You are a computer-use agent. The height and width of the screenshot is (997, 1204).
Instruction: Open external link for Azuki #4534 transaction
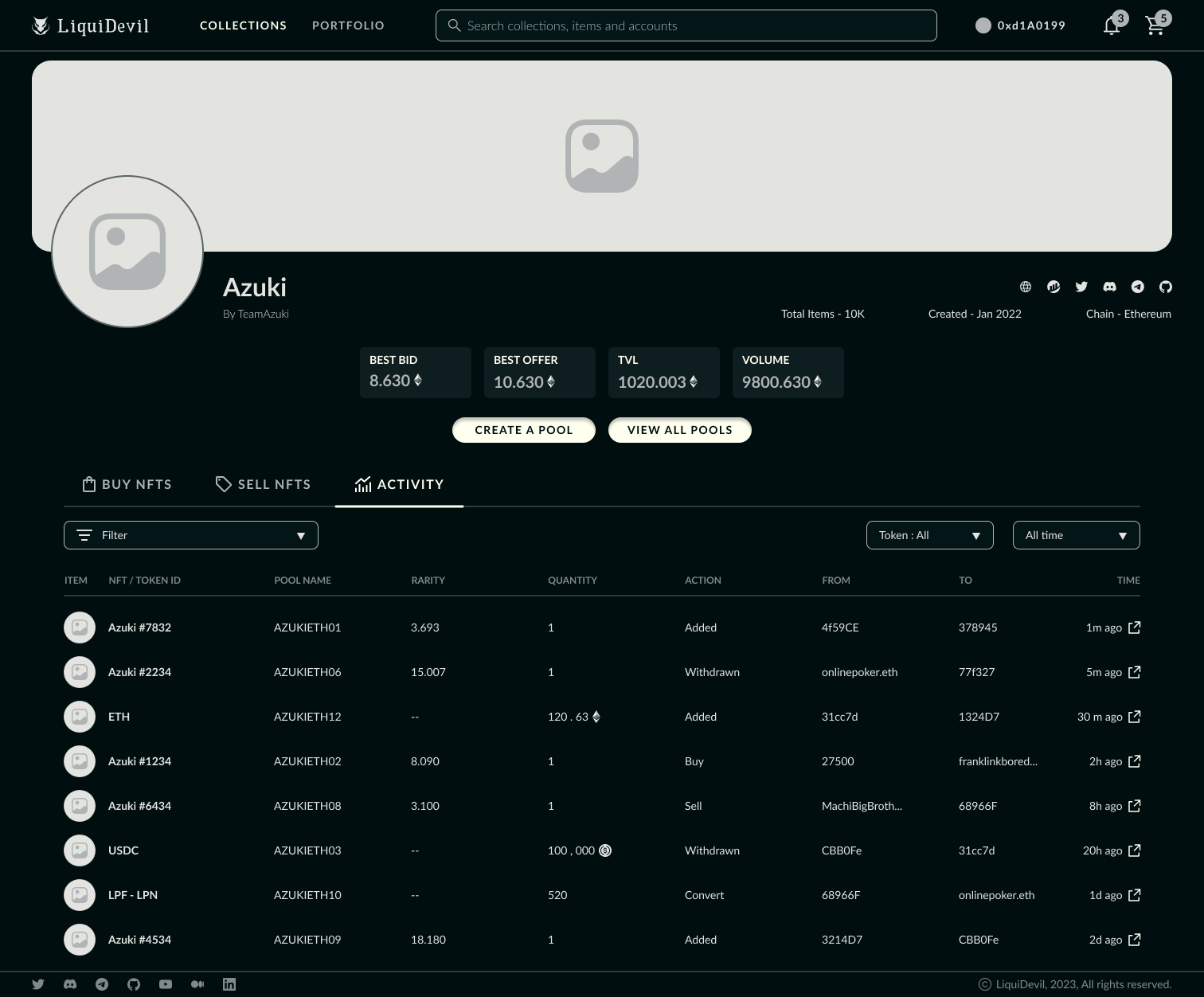point(1135,940)
